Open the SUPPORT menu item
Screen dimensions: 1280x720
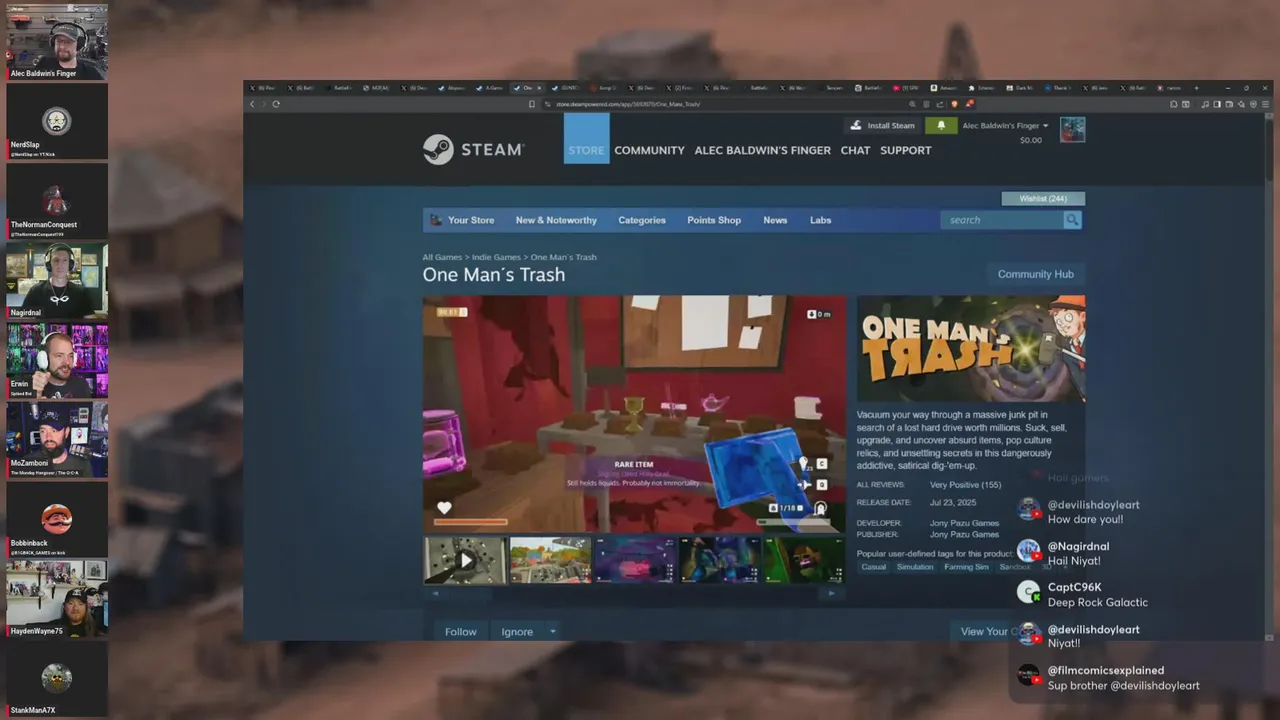905,150
